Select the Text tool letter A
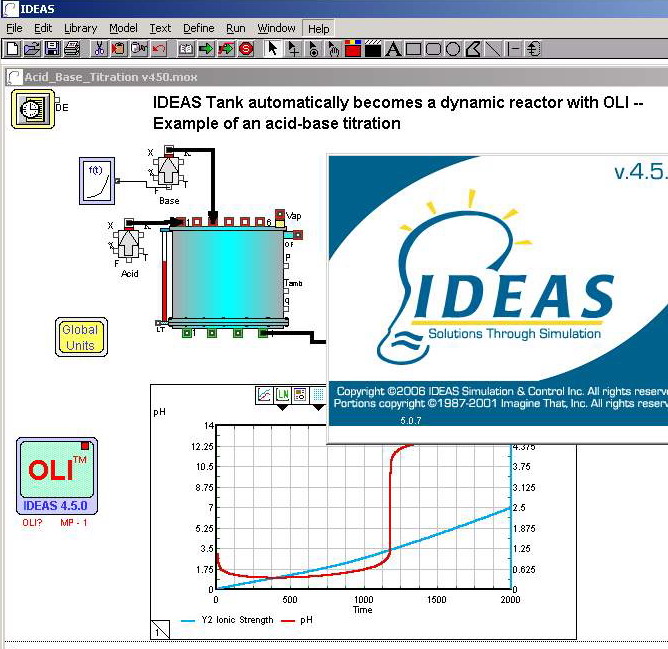668x649 pixels. point(393,49)
